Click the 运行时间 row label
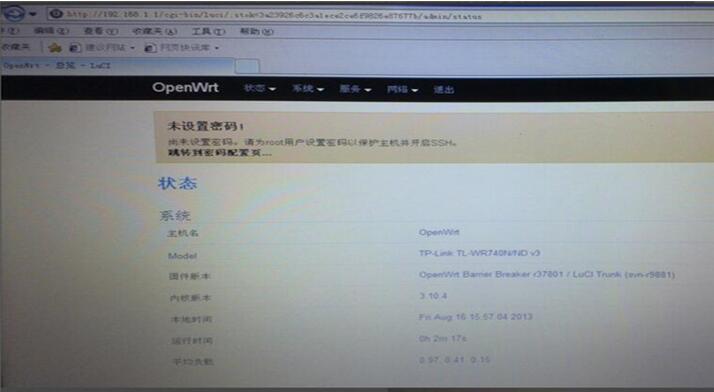714x392 pixels. coord(192,341)
